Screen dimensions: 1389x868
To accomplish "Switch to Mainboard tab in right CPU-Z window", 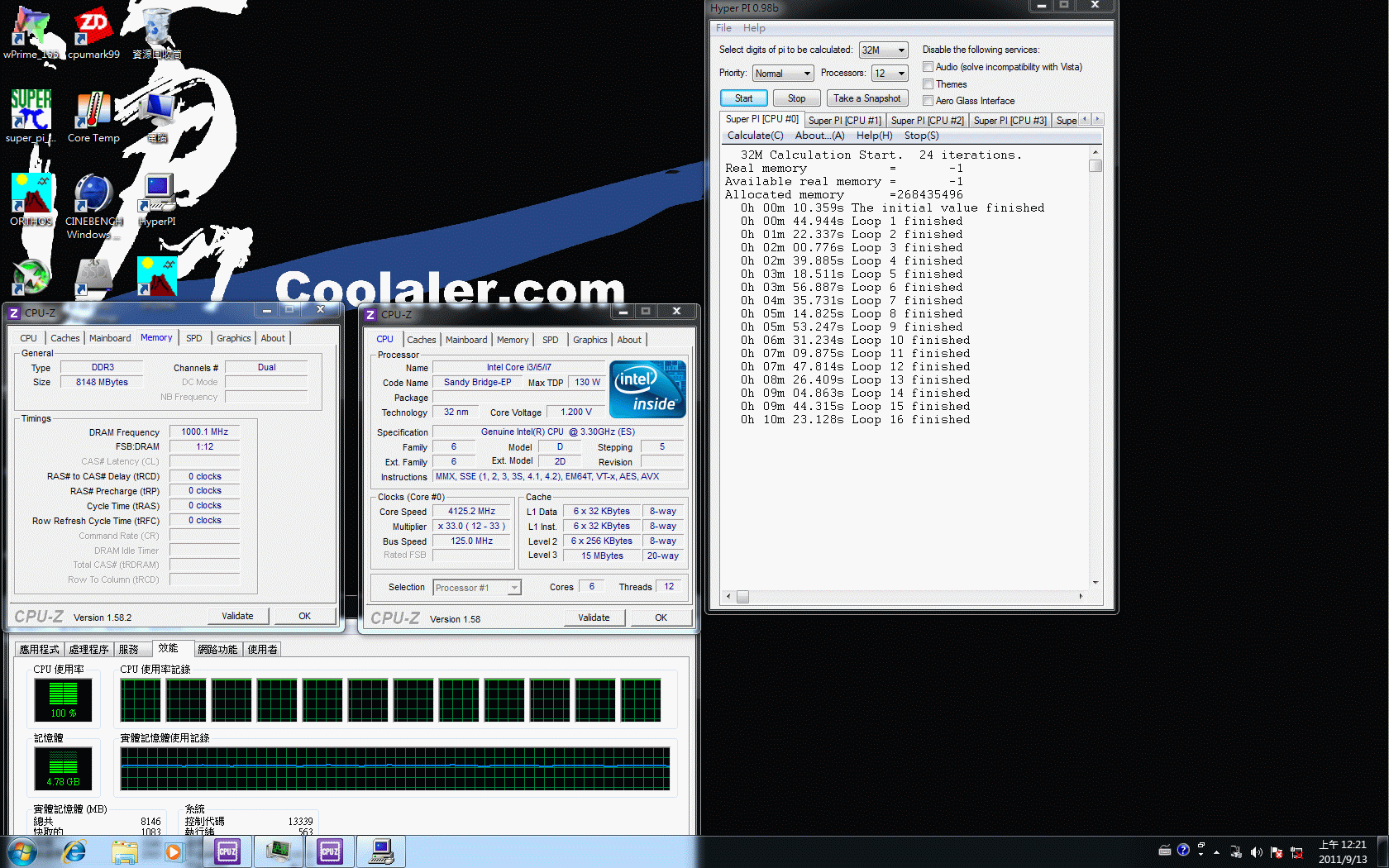I will [466, 340].
